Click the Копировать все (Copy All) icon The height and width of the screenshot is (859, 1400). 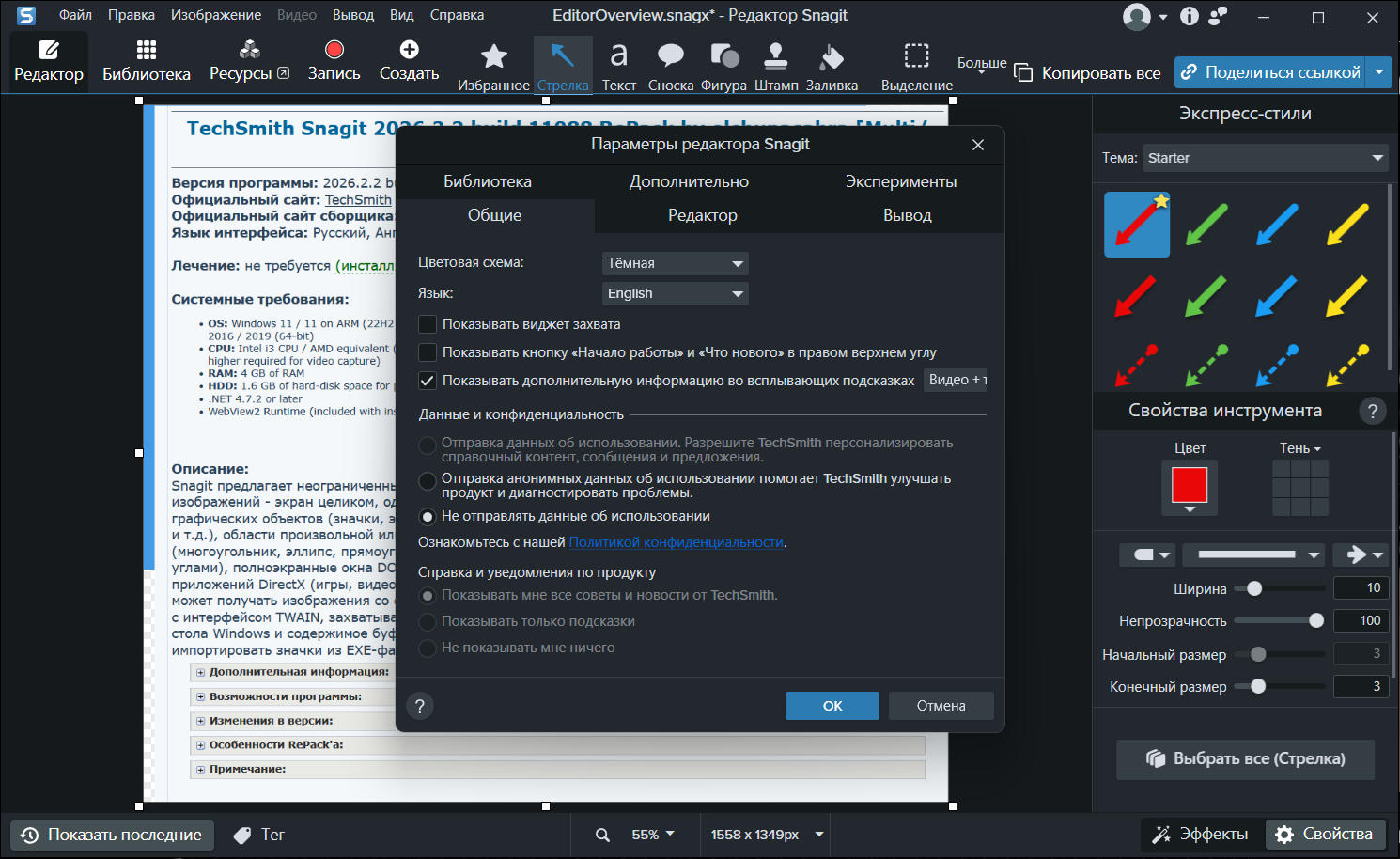tap(1023, 73)
